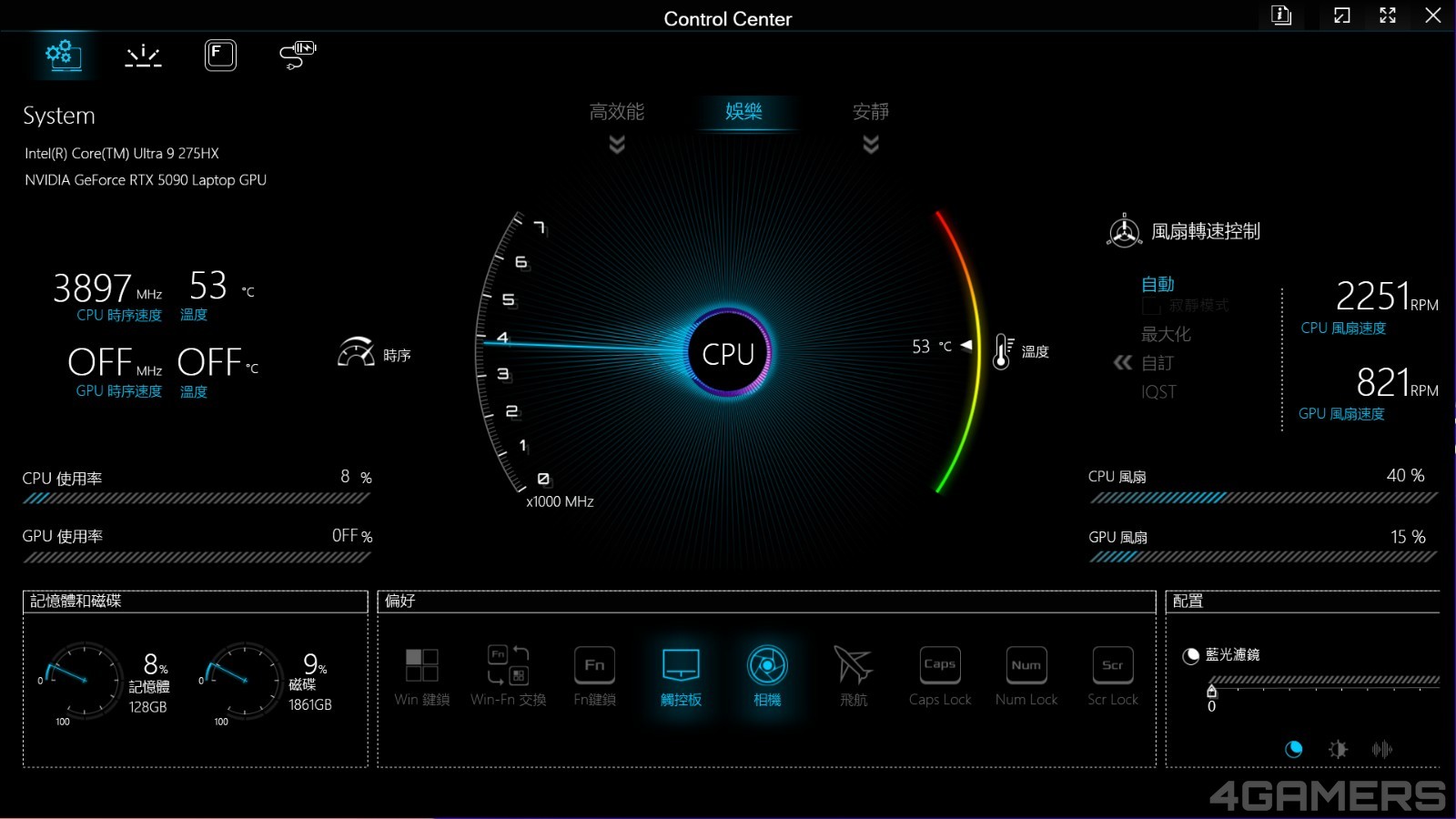
Task: Open the System settings gear tab
Action: [63, 56]
